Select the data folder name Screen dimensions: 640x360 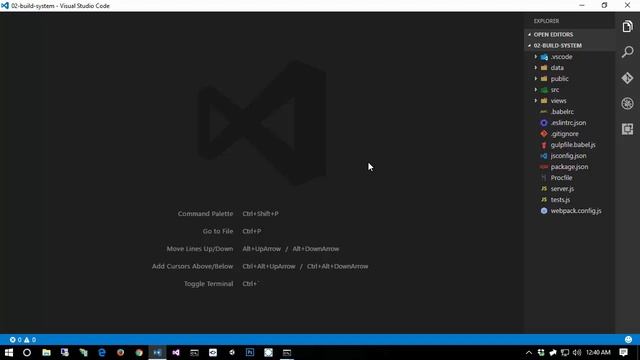pyautogui.click(x=557, y=68)
